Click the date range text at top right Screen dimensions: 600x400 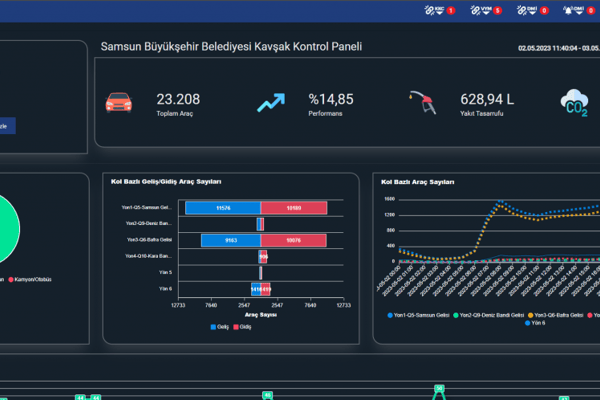(x=559, y=48)
